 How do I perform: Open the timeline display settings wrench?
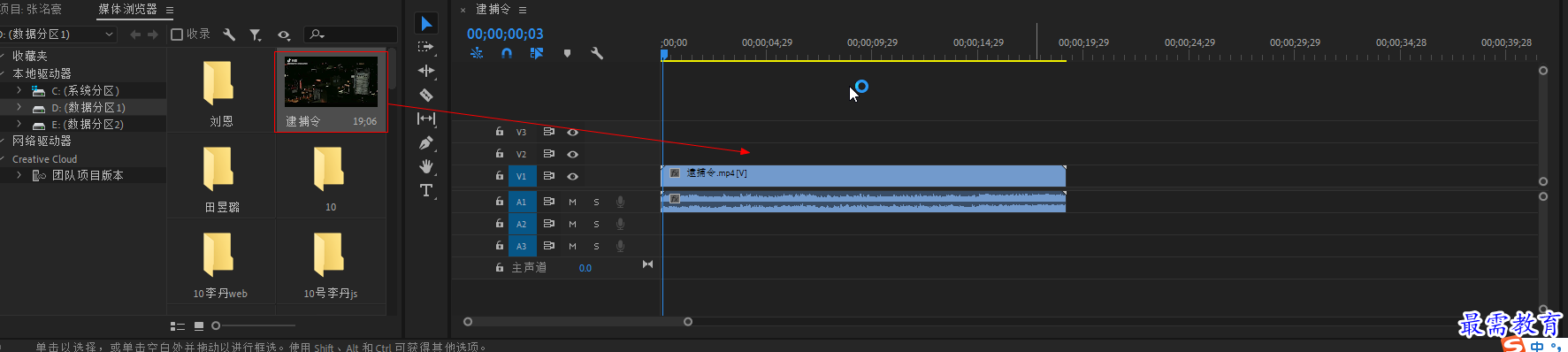click(597, 53)
